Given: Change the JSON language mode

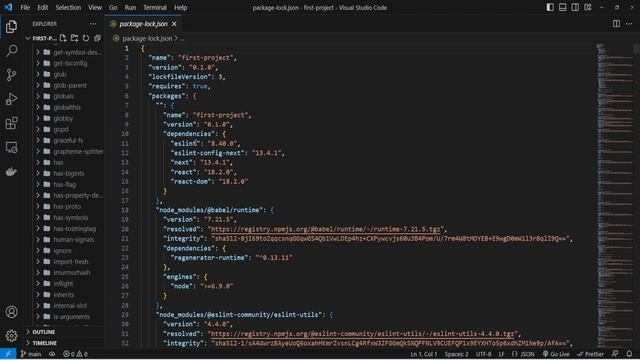Looking at the screenshot, I should point(523,354).
